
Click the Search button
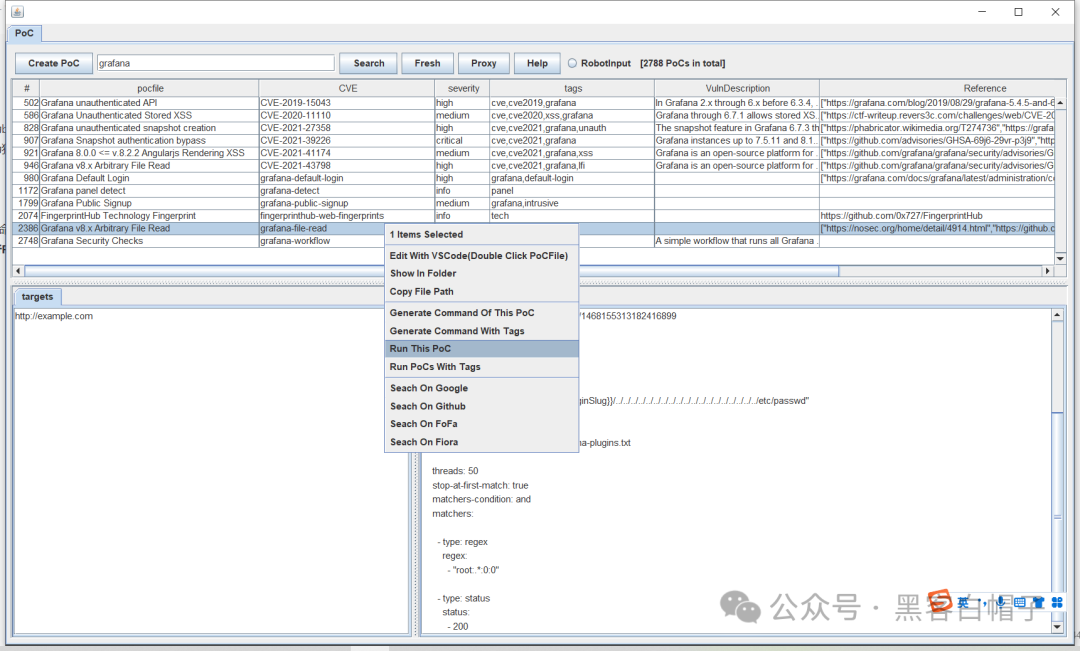tap(368, 63)
